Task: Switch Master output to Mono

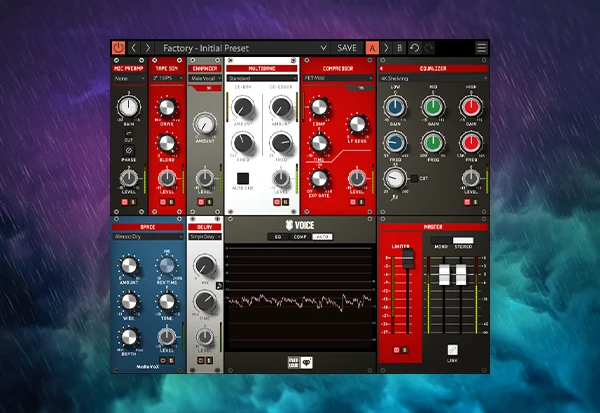Action: pos(441,240)
